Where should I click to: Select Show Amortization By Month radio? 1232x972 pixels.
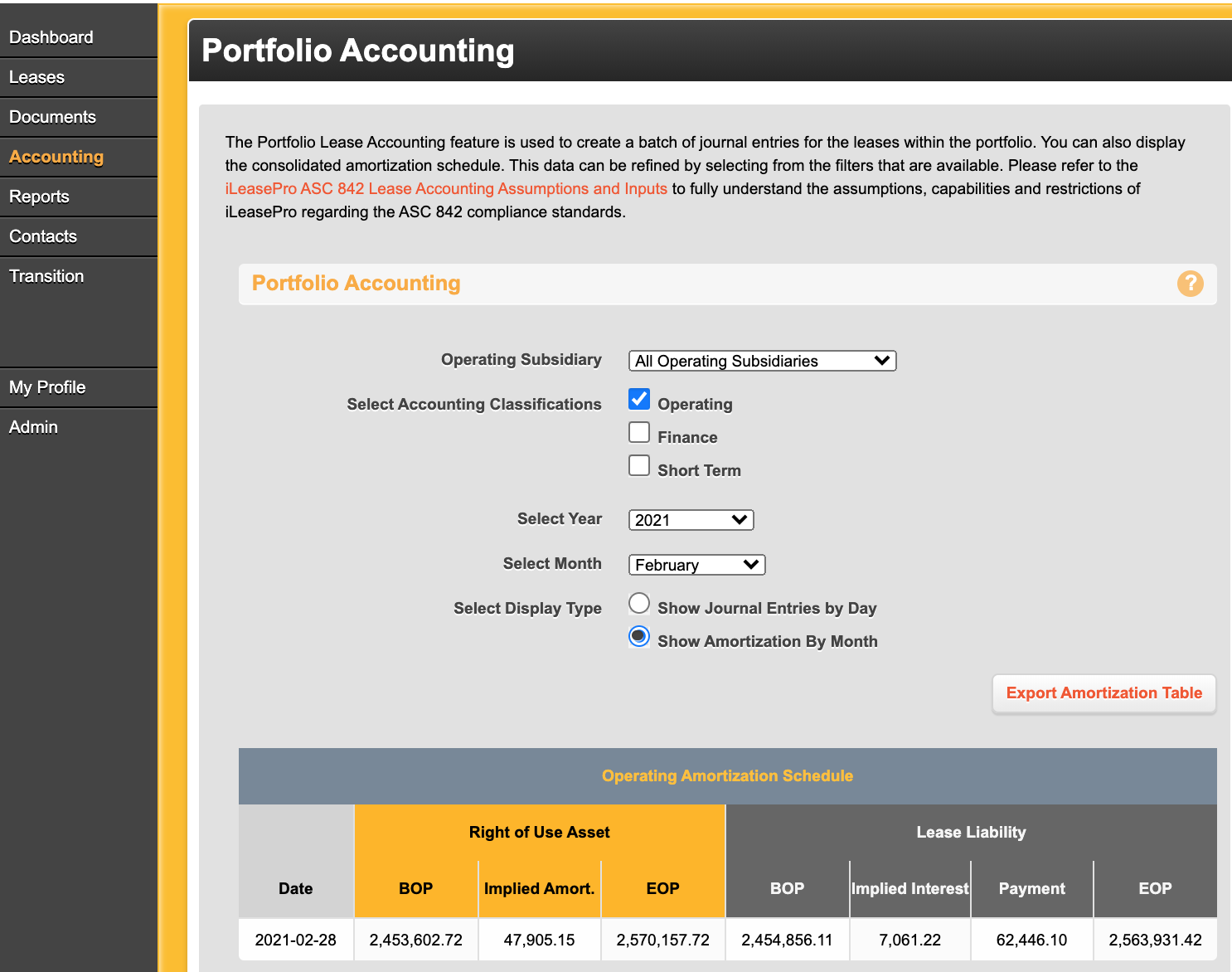[x=639, y=636]
